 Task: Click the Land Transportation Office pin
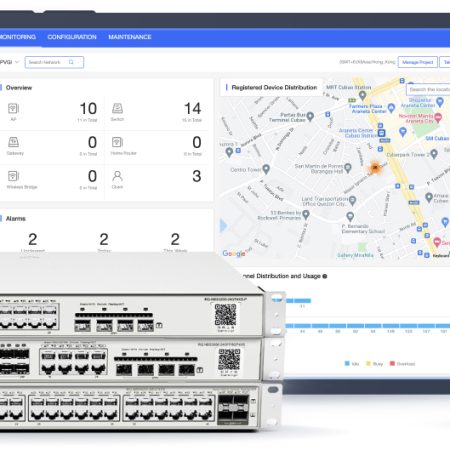coord(352,200)
